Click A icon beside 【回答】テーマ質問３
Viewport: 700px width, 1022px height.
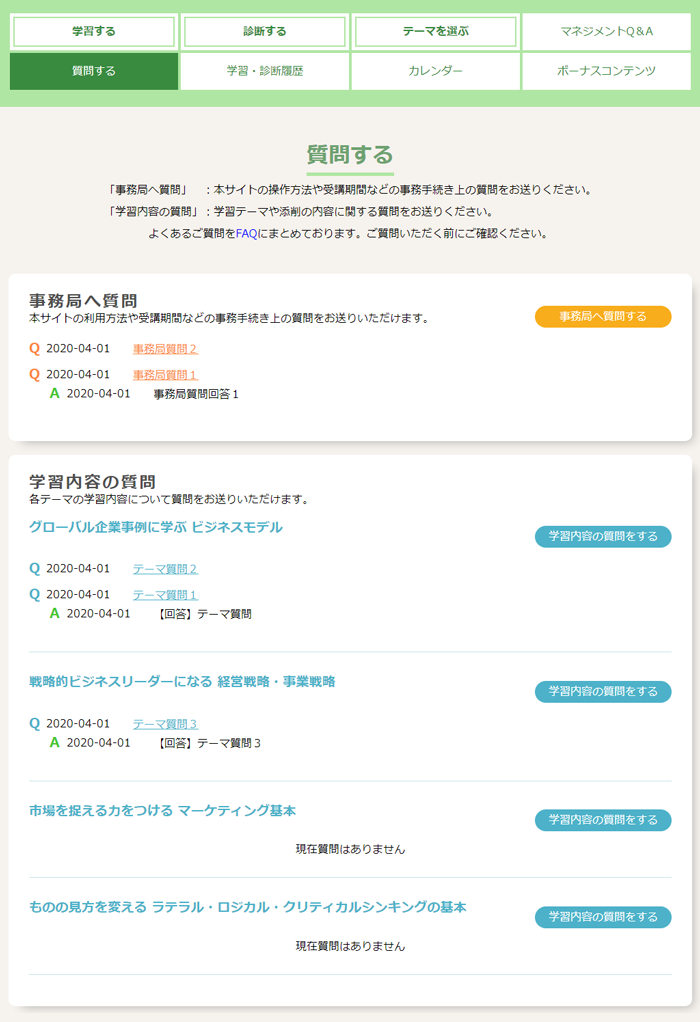coord(55,742)
